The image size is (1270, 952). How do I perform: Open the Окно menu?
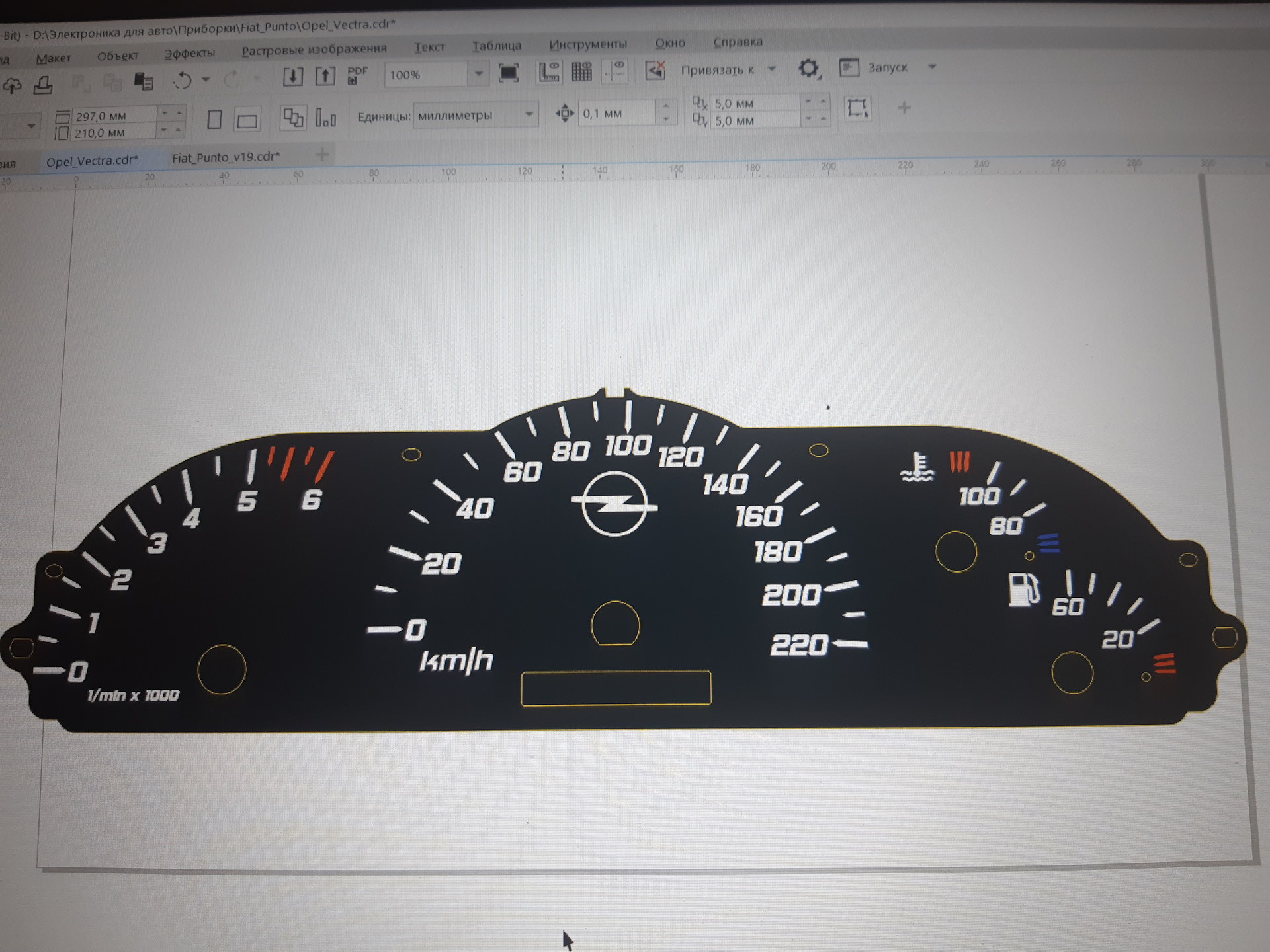[670, 43]
